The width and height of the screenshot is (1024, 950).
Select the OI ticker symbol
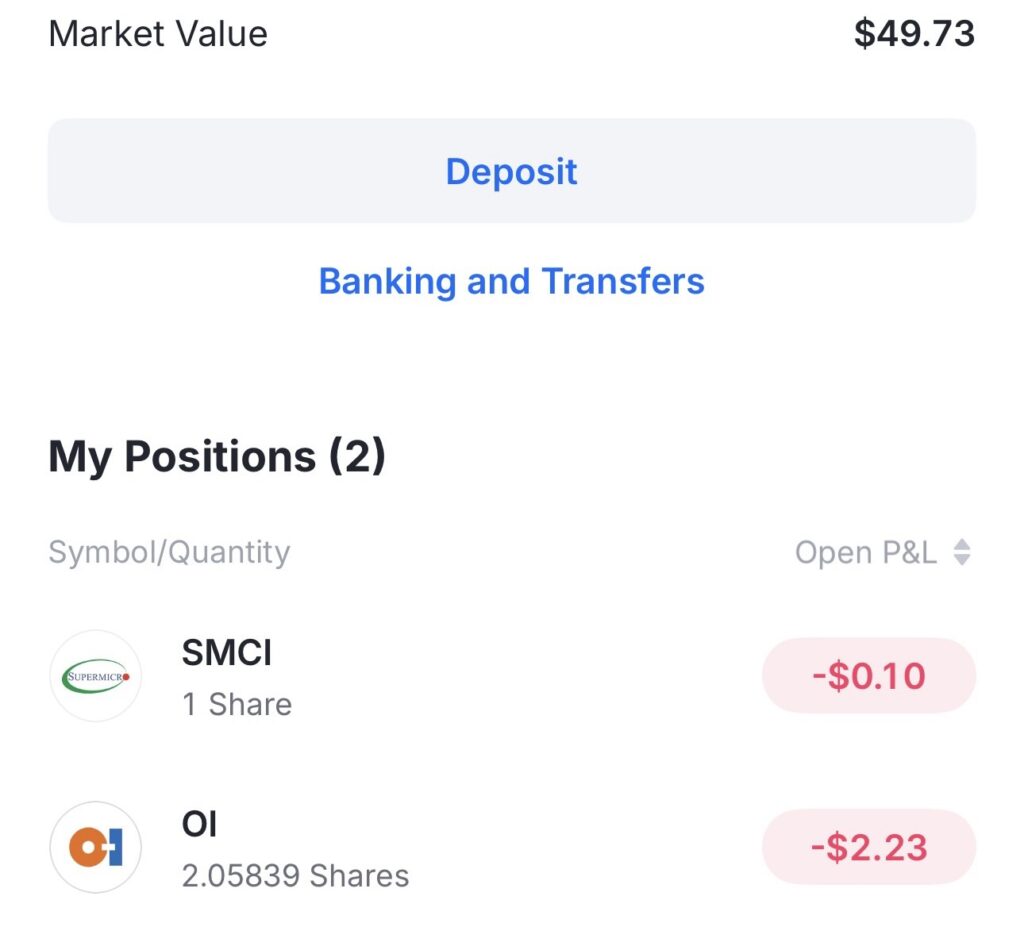coord(199,825)
